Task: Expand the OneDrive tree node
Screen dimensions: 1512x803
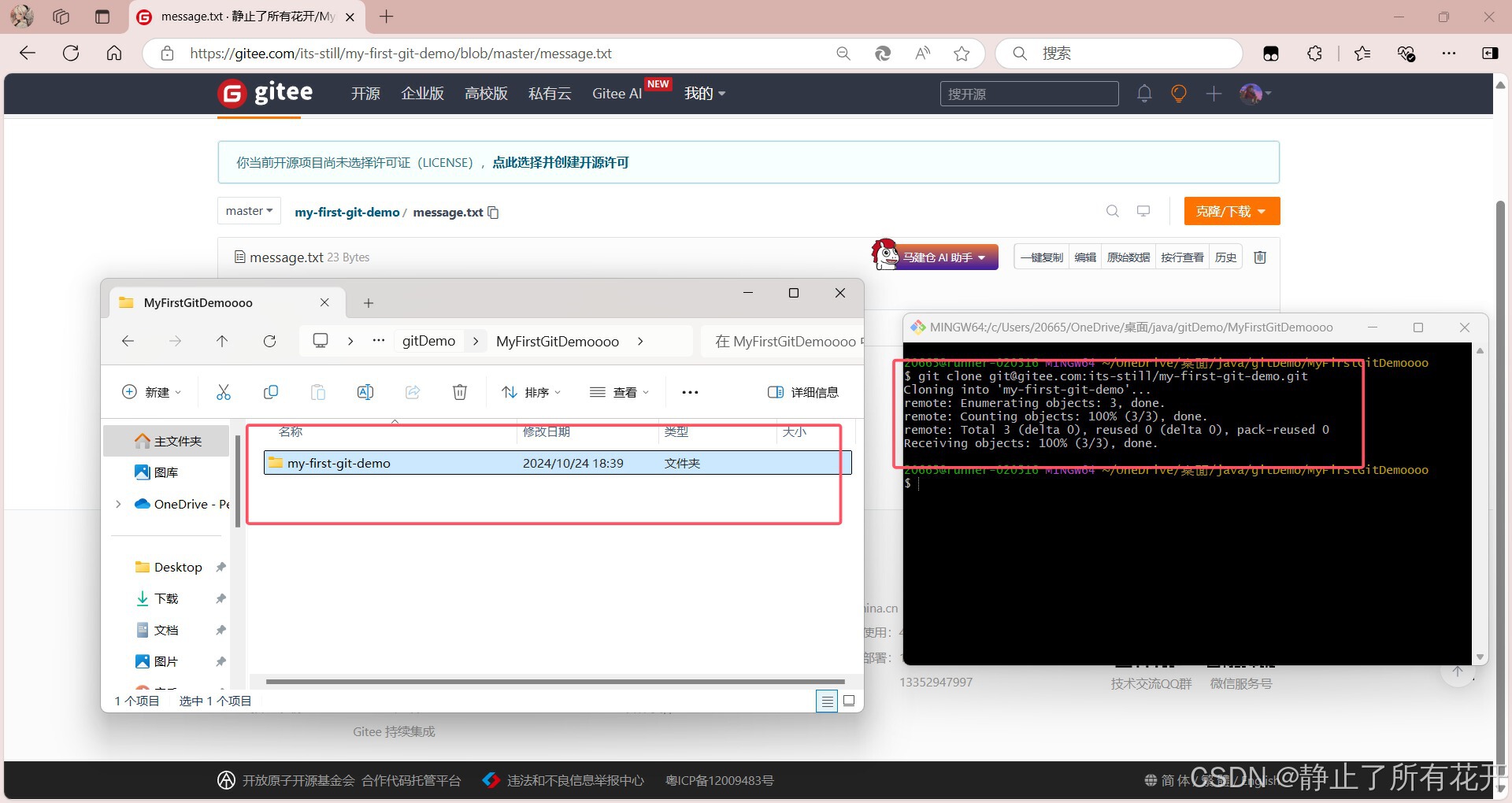Action: pyautogui.click(x=118, y=504)
